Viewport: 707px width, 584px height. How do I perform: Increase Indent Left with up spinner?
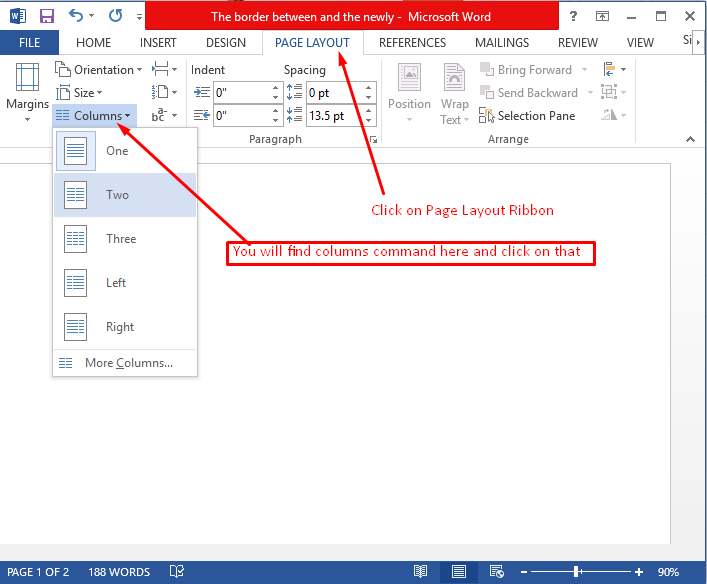pos(275,87)
